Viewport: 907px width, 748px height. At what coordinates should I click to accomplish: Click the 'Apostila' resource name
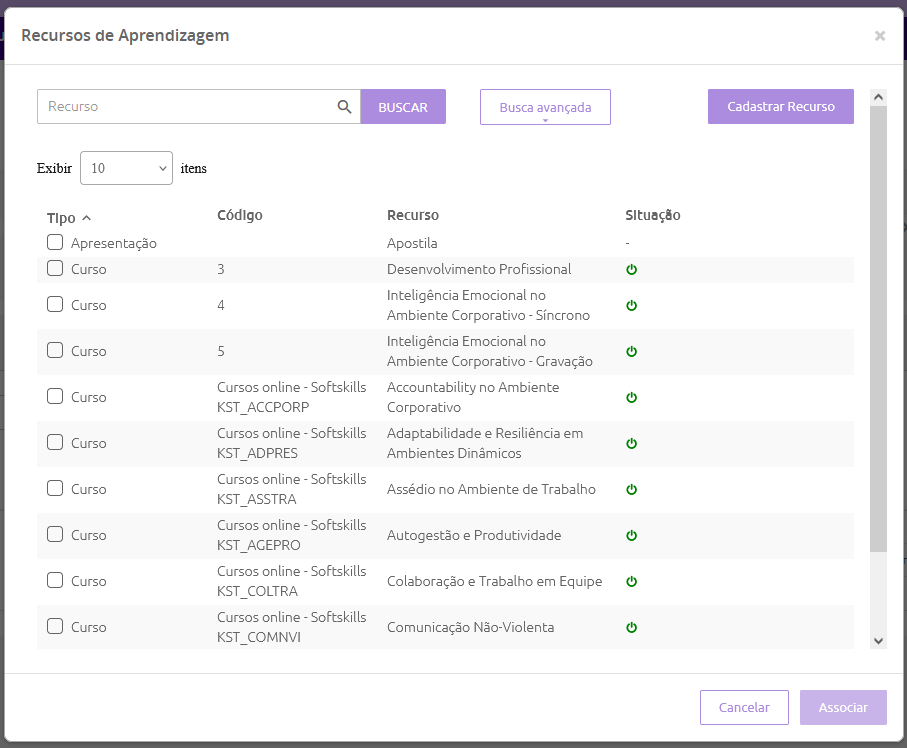[x=412, y=243]
